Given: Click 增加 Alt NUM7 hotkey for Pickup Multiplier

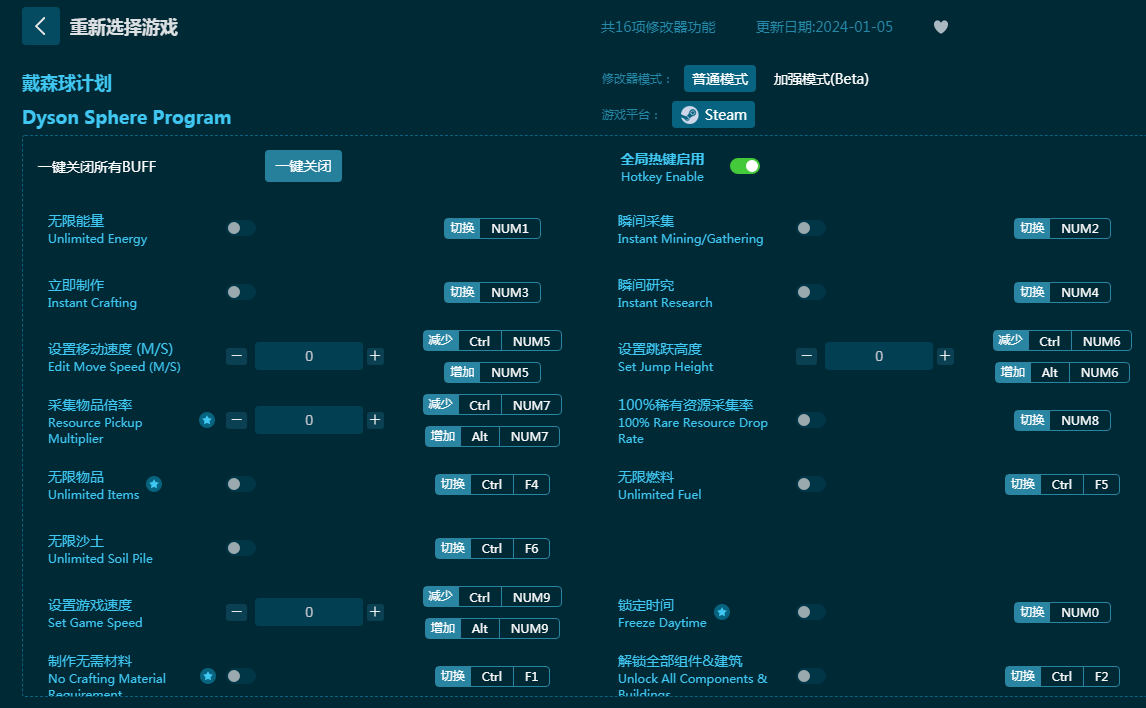Looking at the screenshot, I should pyautogui.click(x=492, y=436).
